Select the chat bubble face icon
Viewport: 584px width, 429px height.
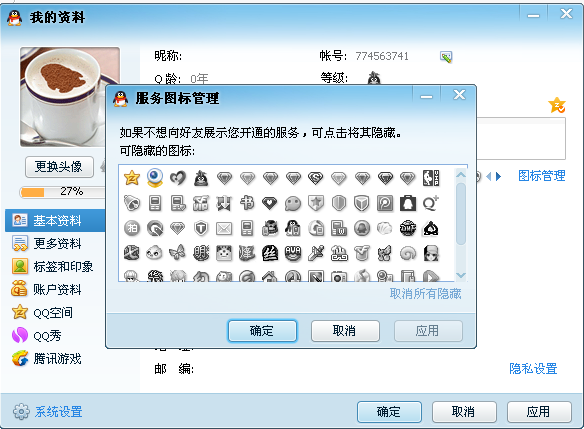pyautogui.click(x=293, y=204)
